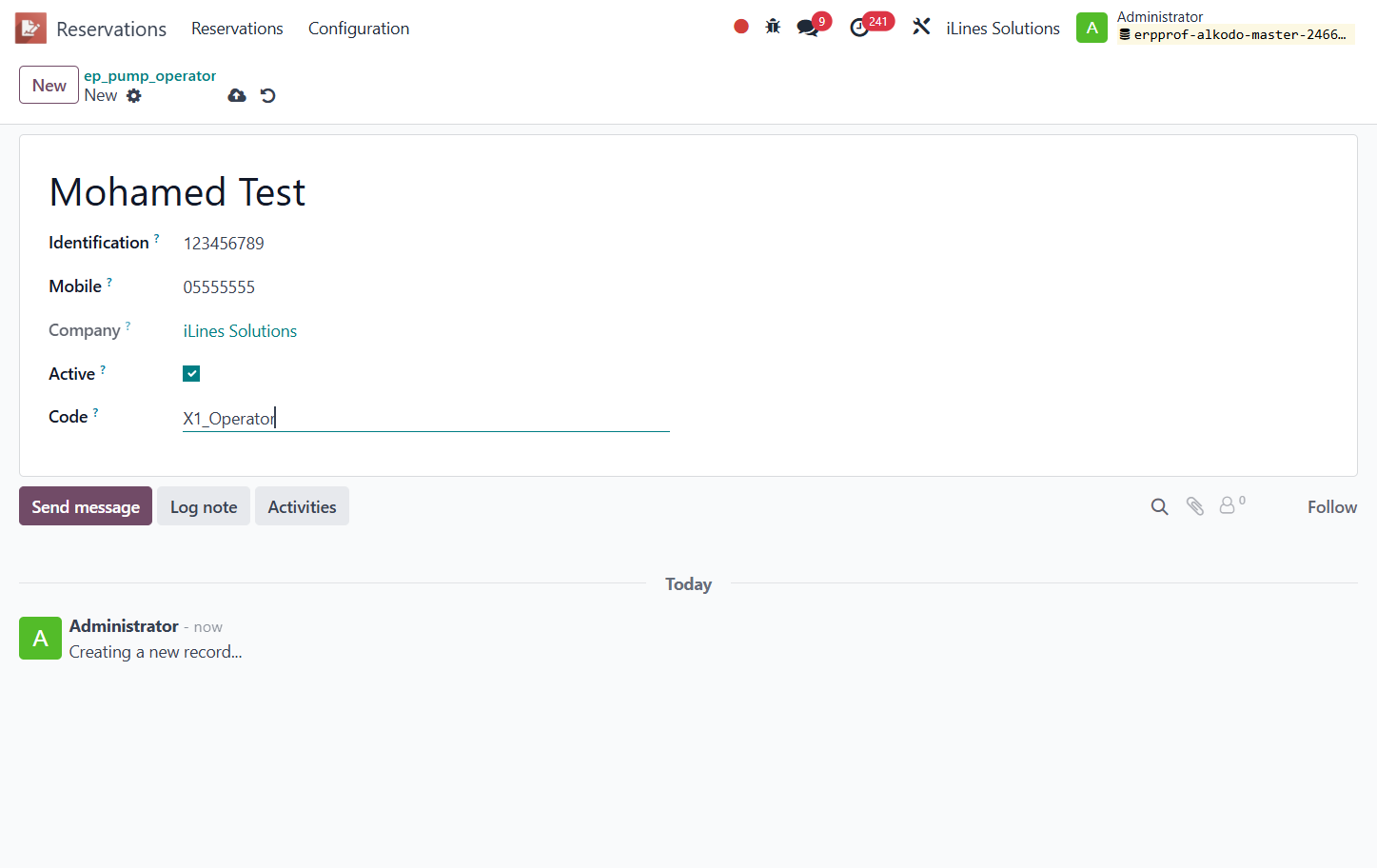Save record manually with cloud upload icon
This screenshot has width=1377, height=868.
[x=237, y=95]
